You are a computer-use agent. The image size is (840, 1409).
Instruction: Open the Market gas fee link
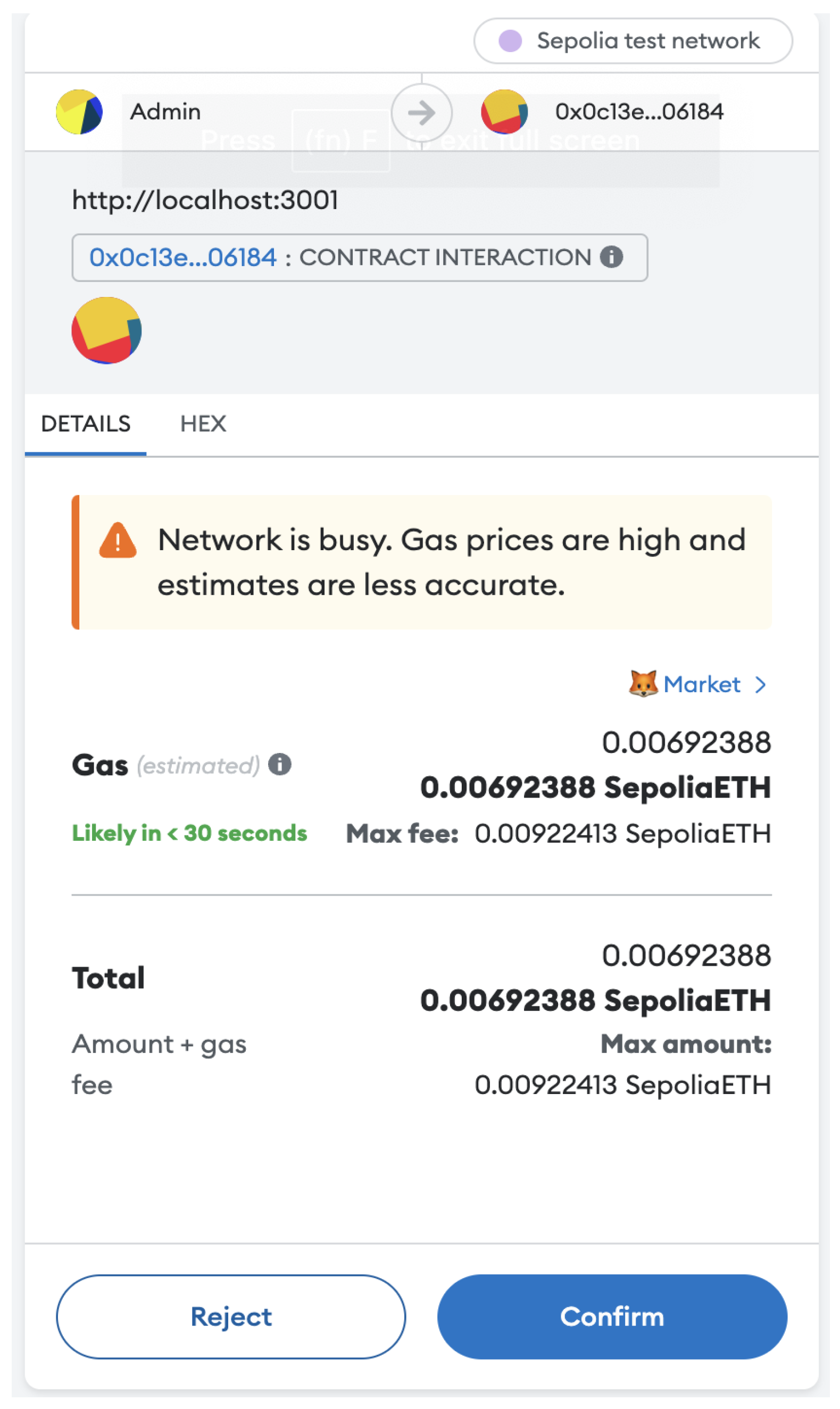(702, 684)
